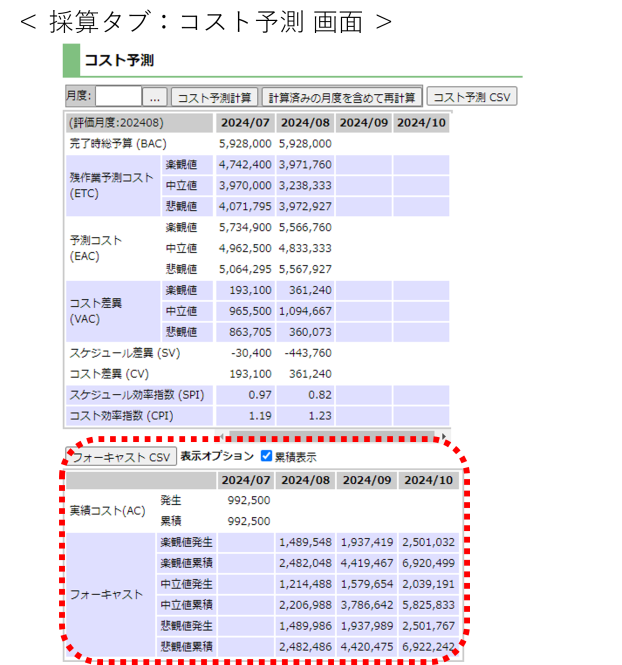Click the コスト予測計算 button
622x665 pixels.
point(214,98)
